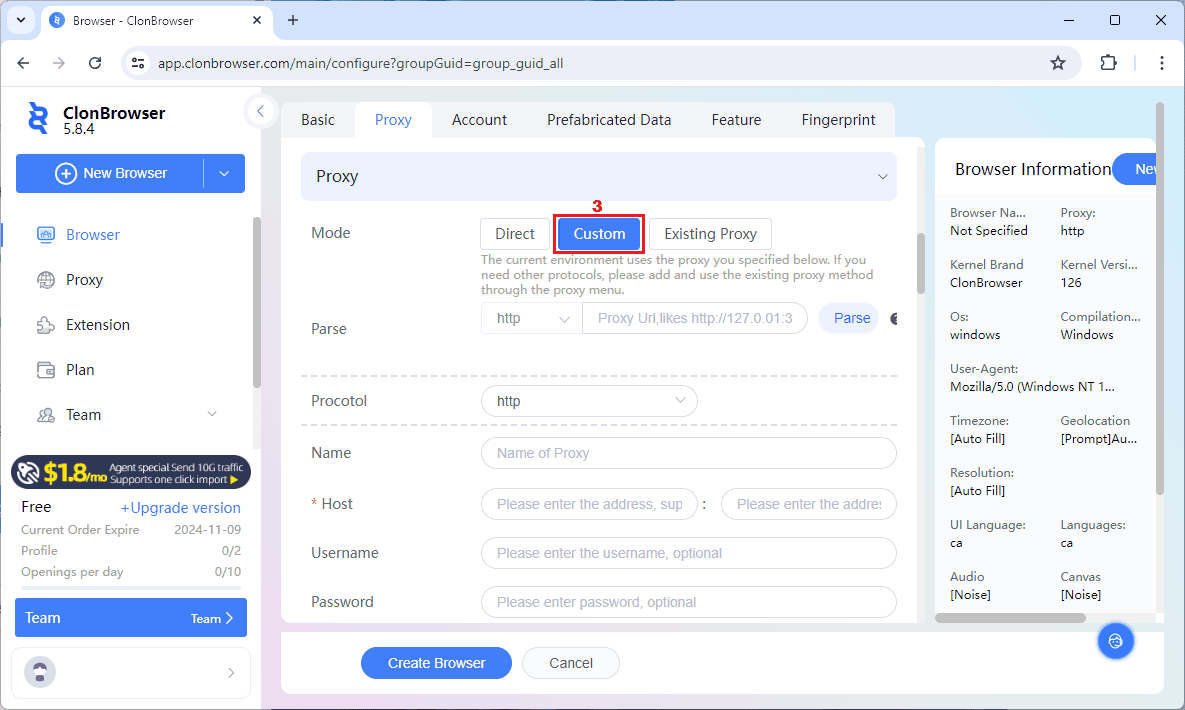Image resolution: width=1185 pixels, height=710 pixels.
Task: Open the Parse protocol type dropdown
Action: click(x=531, y=319)
